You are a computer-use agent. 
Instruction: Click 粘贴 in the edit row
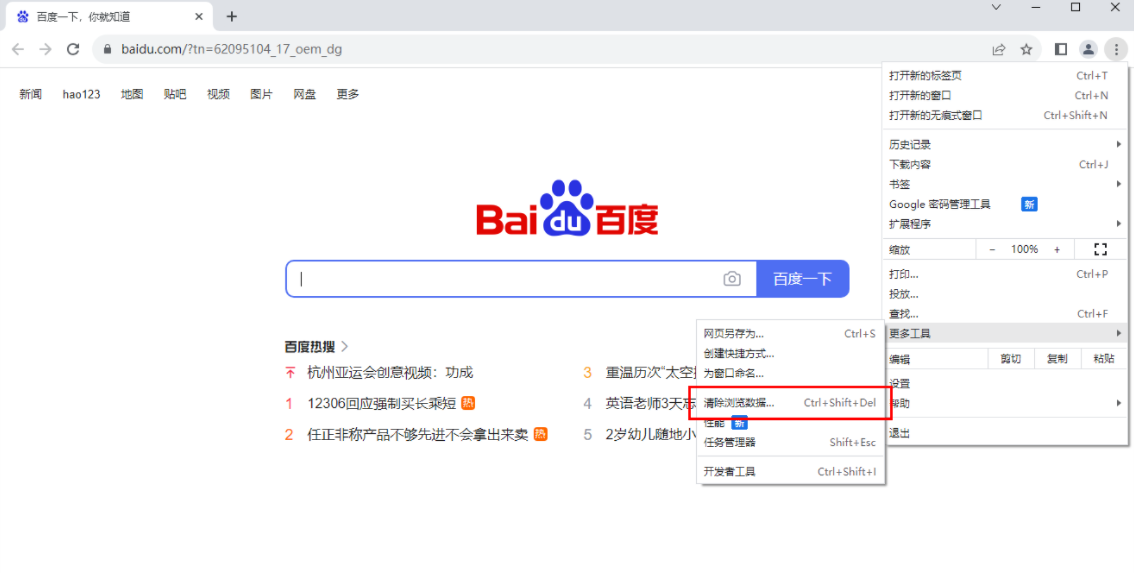(x=1104, y=359)
